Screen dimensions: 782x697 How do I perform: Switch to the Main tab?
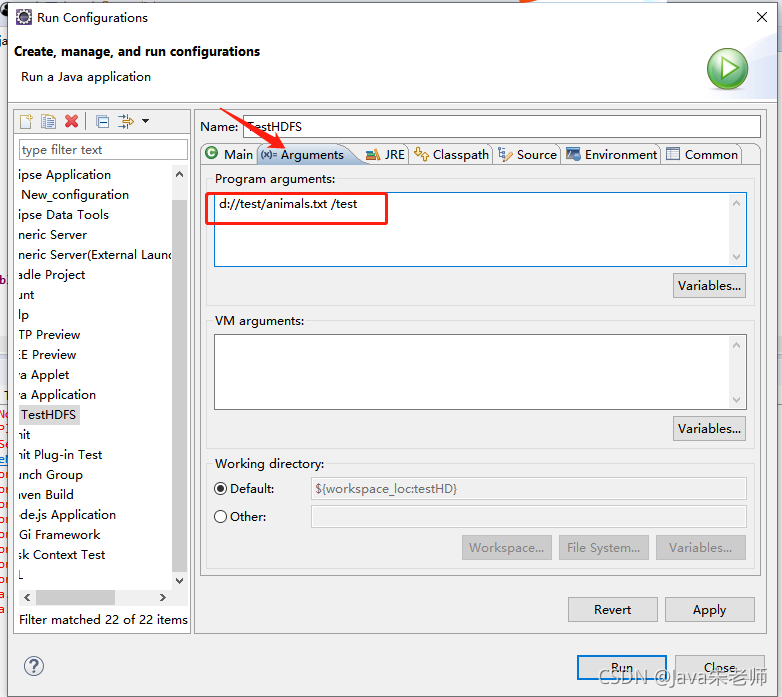(229, 155)
